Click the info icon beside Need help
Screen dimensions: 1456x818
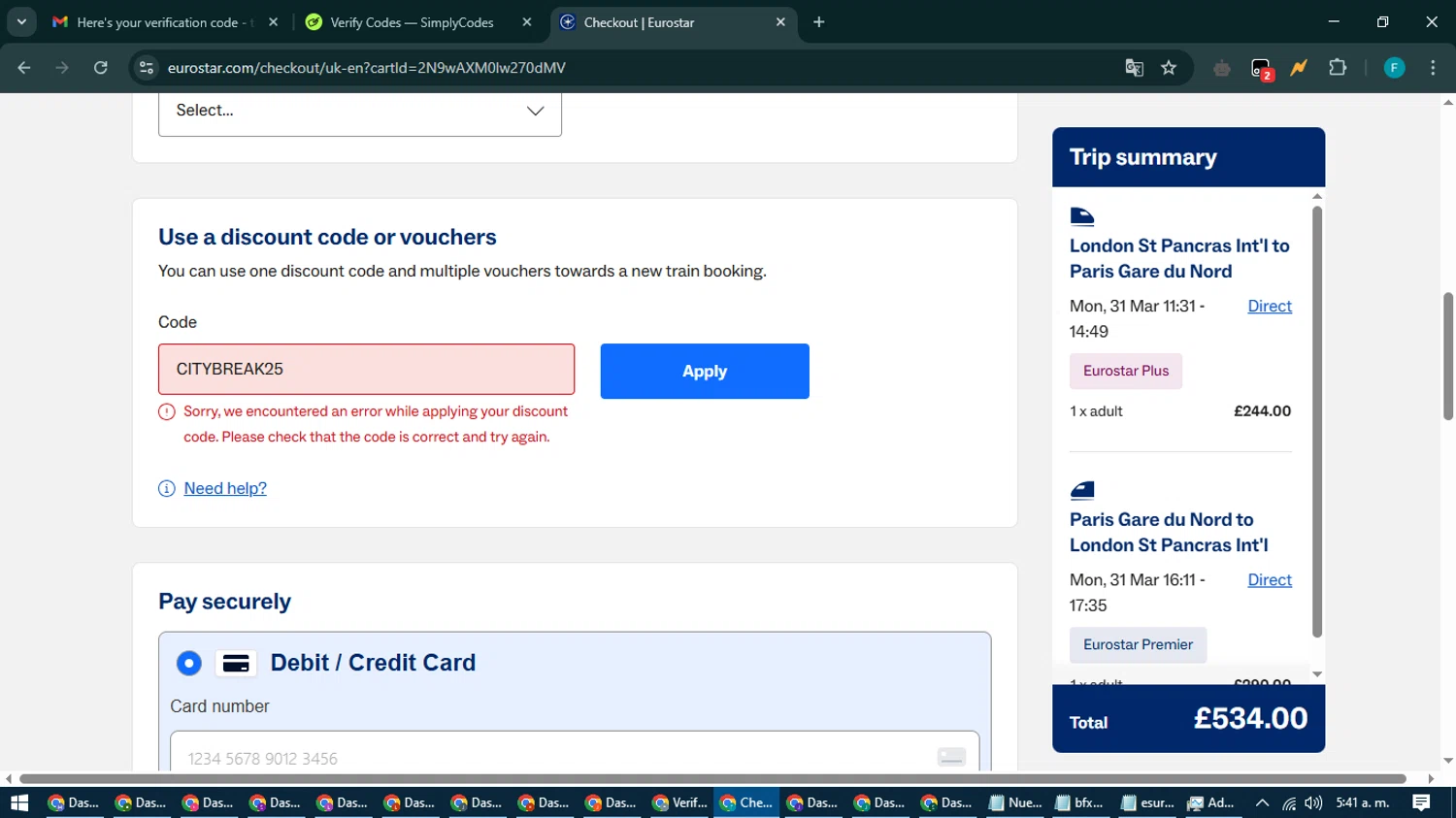(167, 488)
